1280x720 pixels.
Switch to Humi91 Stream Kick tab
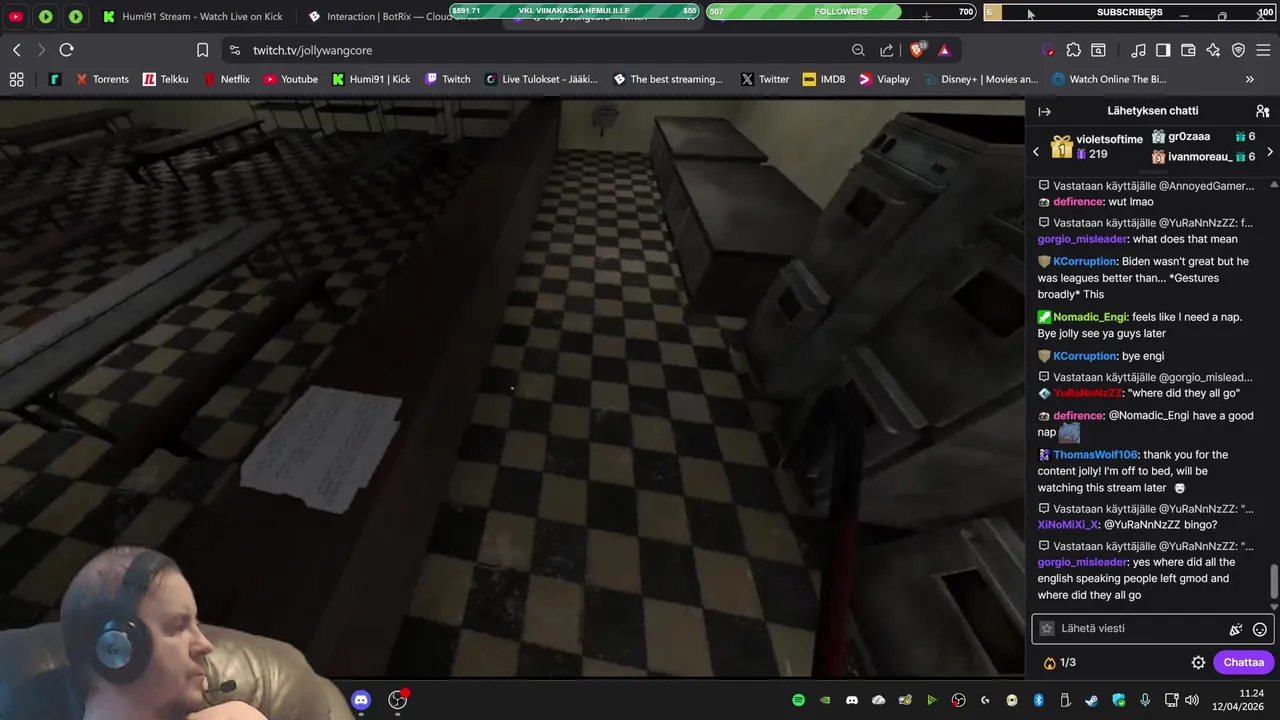(x=195, y=16)
